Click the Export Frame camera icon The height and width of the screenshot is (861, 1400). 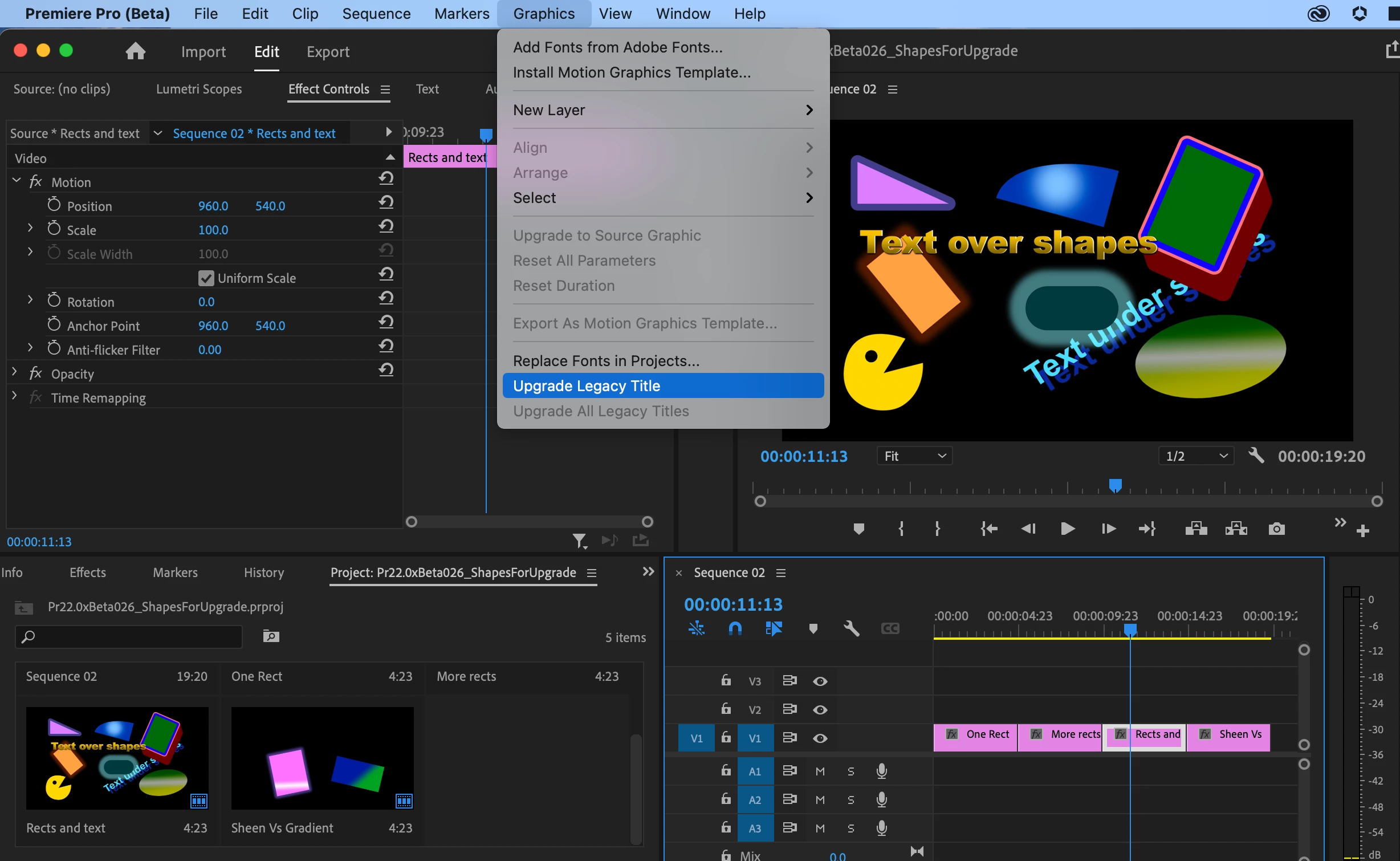(x=1276, y=529)
